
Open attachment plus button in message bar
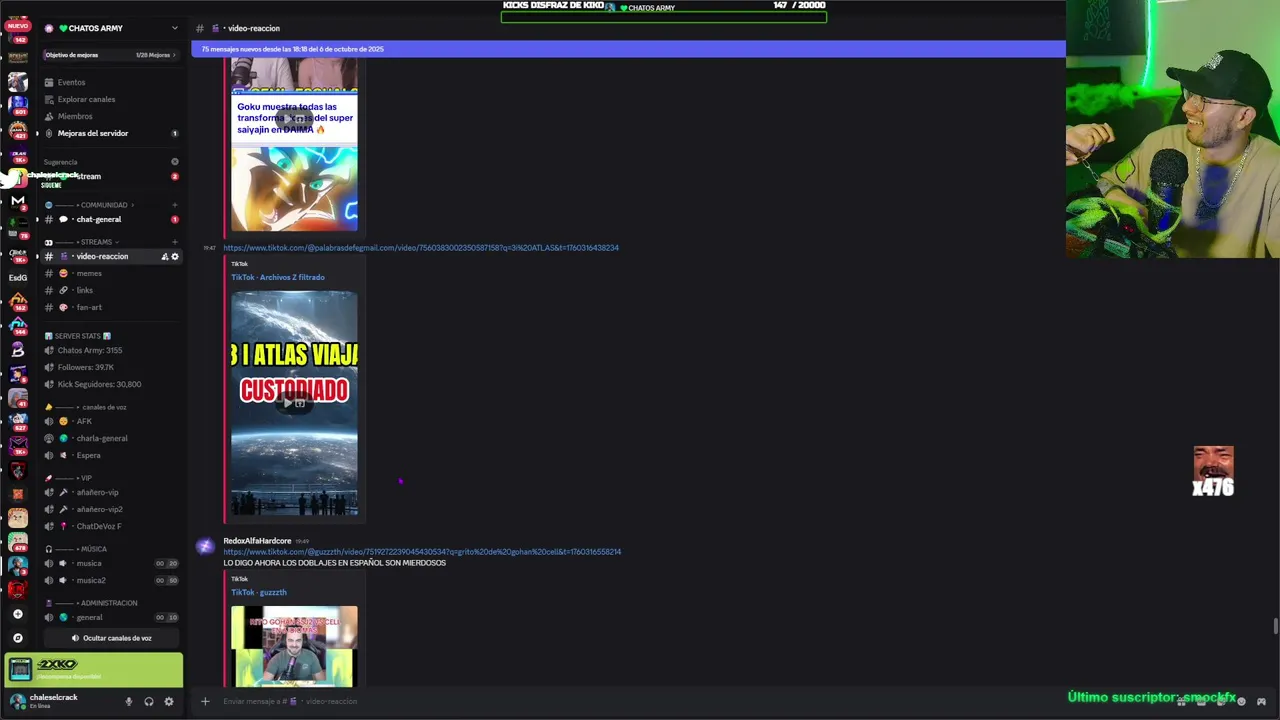click(205, 701)
